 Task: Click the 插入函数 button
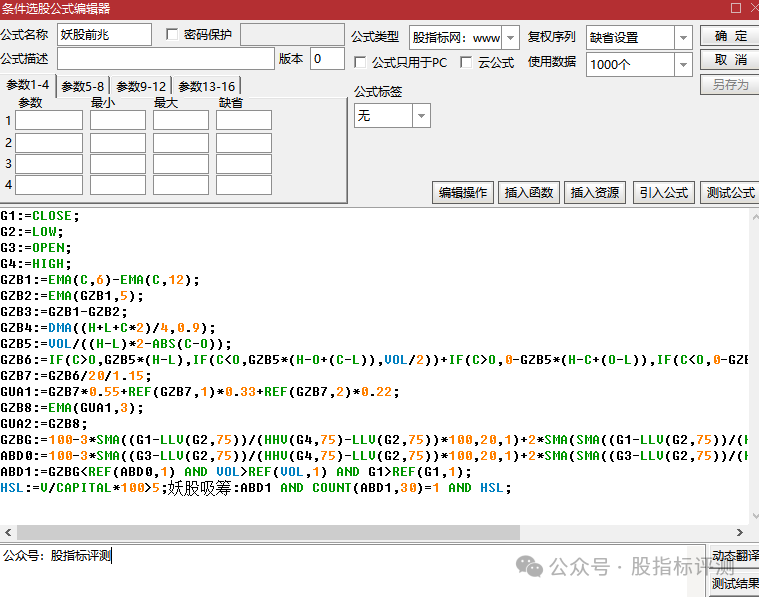click(529, 193)
